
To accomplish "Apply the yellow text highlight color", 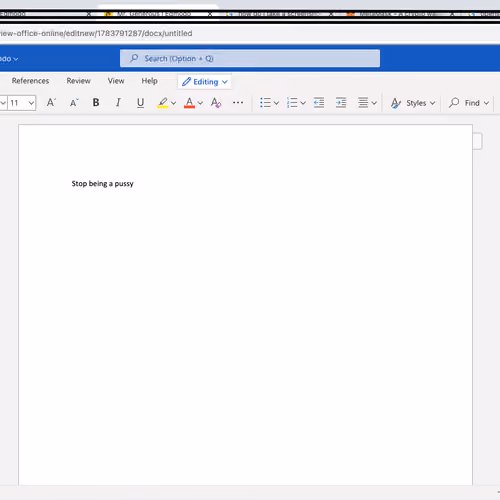I will 163,103.
